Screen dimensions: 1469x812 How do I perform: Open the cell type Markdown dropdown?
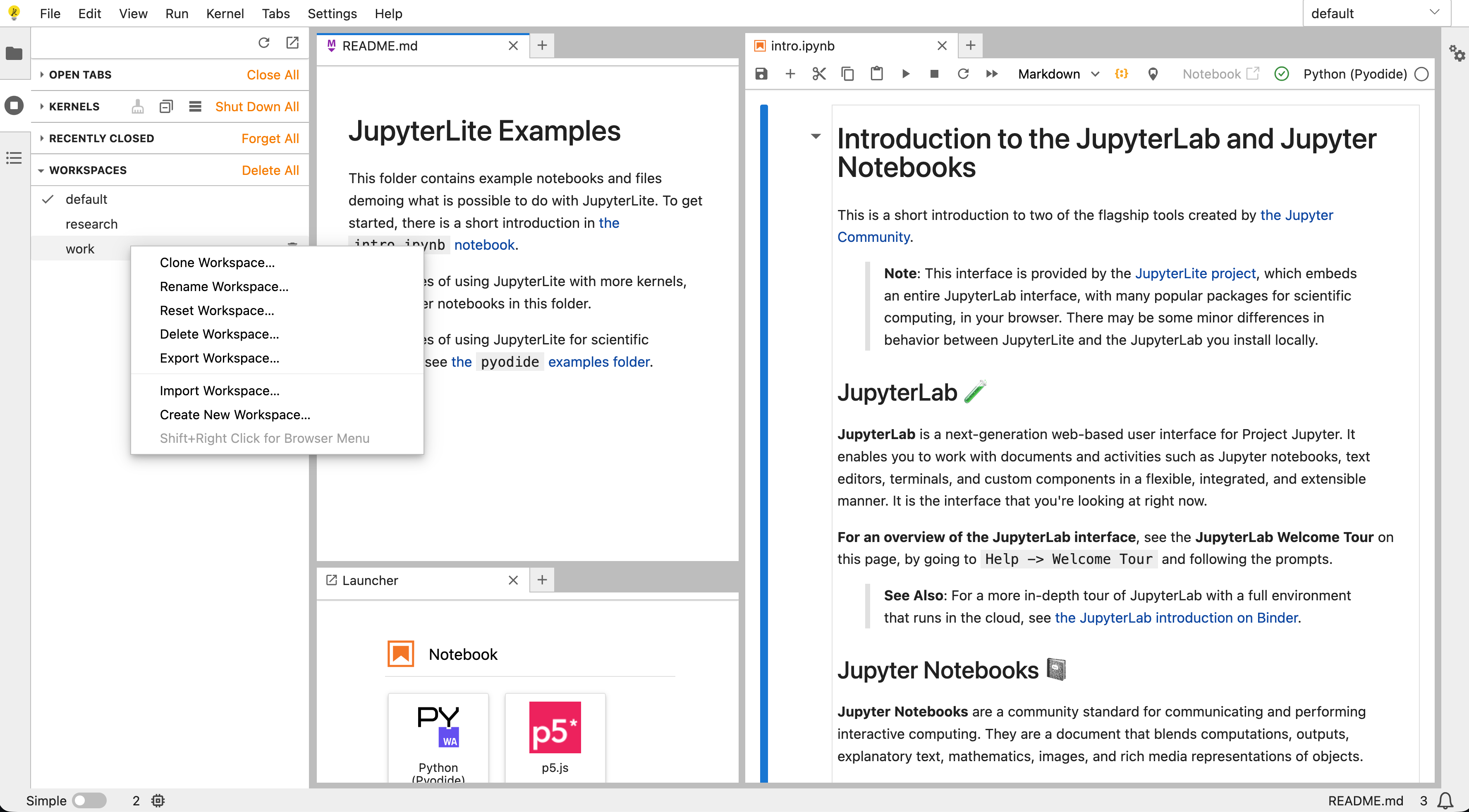coord(1058,74)
